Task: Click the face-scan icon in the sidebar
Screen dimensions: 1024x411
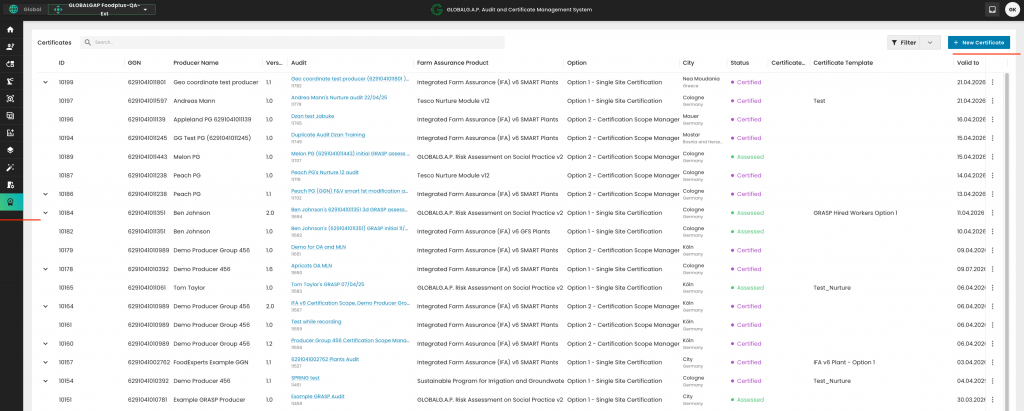Action: 10,98
